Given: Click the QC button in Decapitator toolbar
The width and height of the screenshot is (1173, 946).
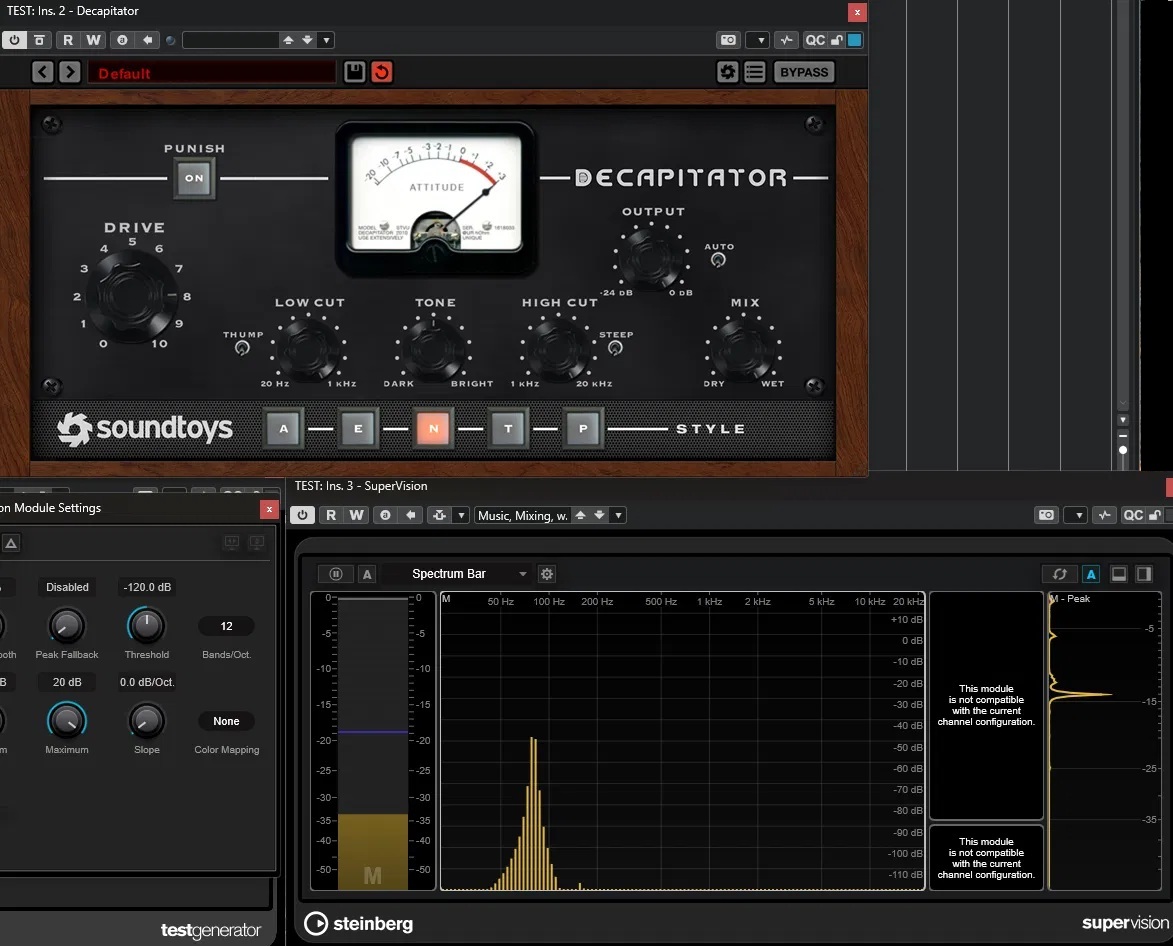Looking at the screenshot, I should coord(815,40).
